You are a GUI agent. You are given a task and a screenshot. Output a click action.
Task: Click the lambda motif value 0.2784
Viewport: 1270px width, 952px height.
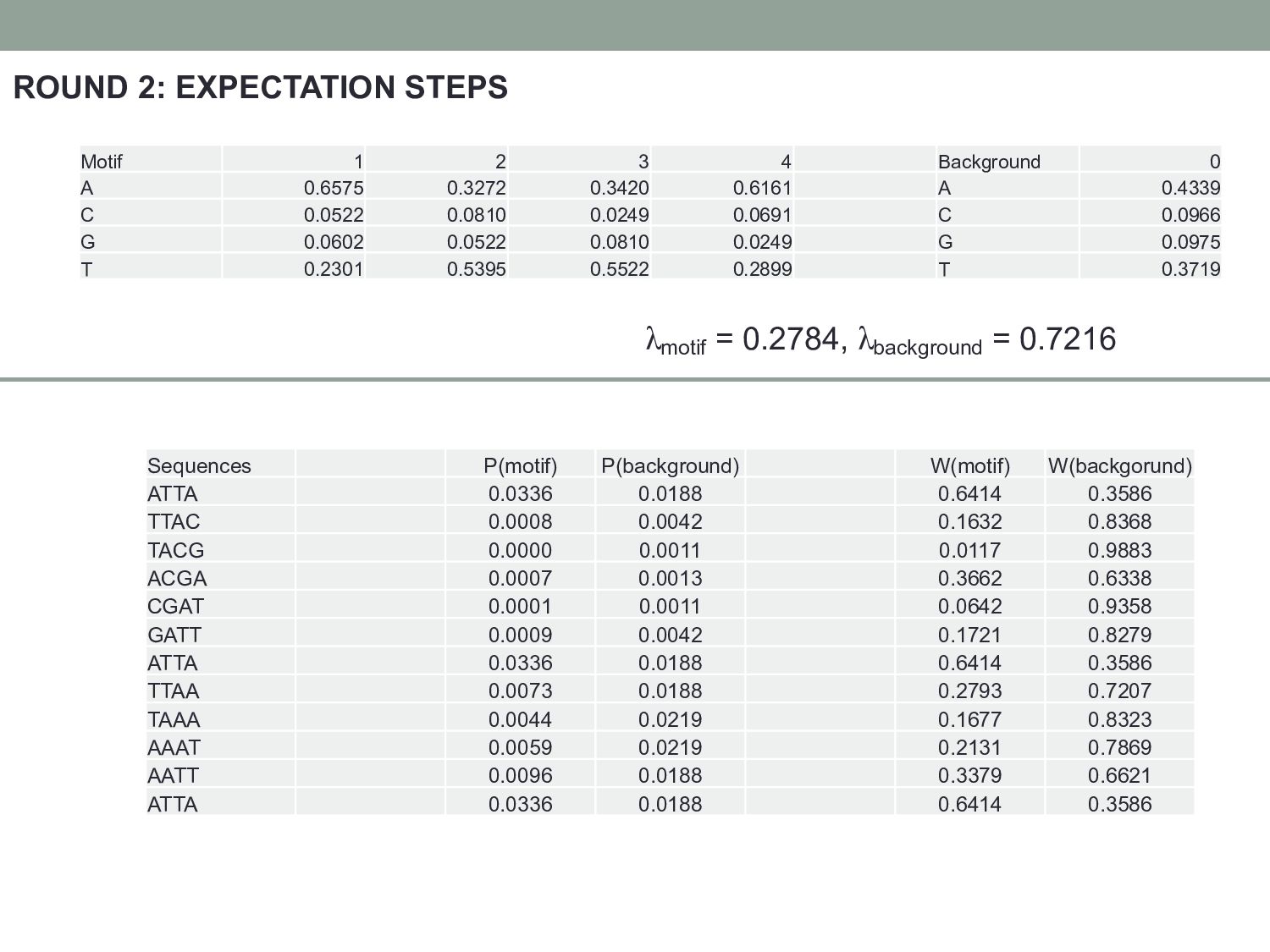coord(790,339)
